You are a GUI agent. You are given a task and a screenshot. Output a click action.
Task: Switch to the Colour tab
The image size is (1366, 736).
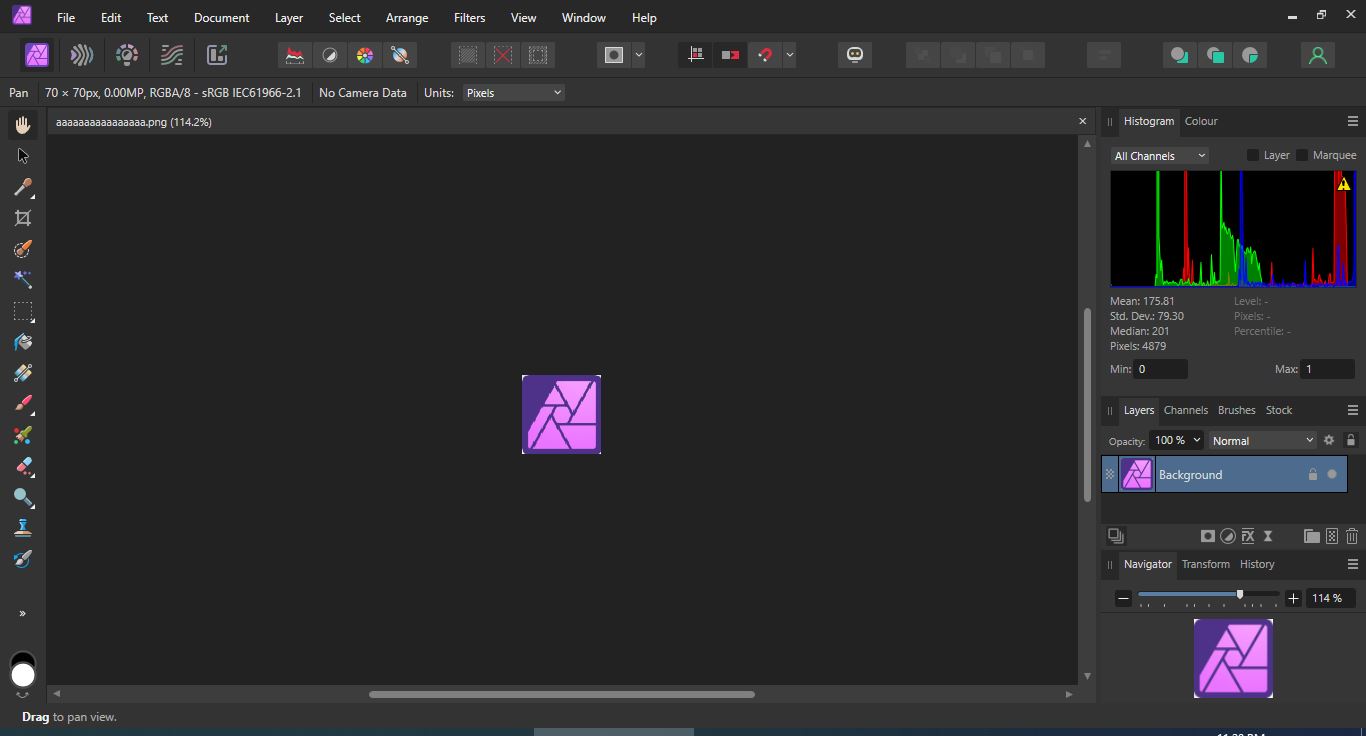pyautogui.click(x=1201, y=121)
